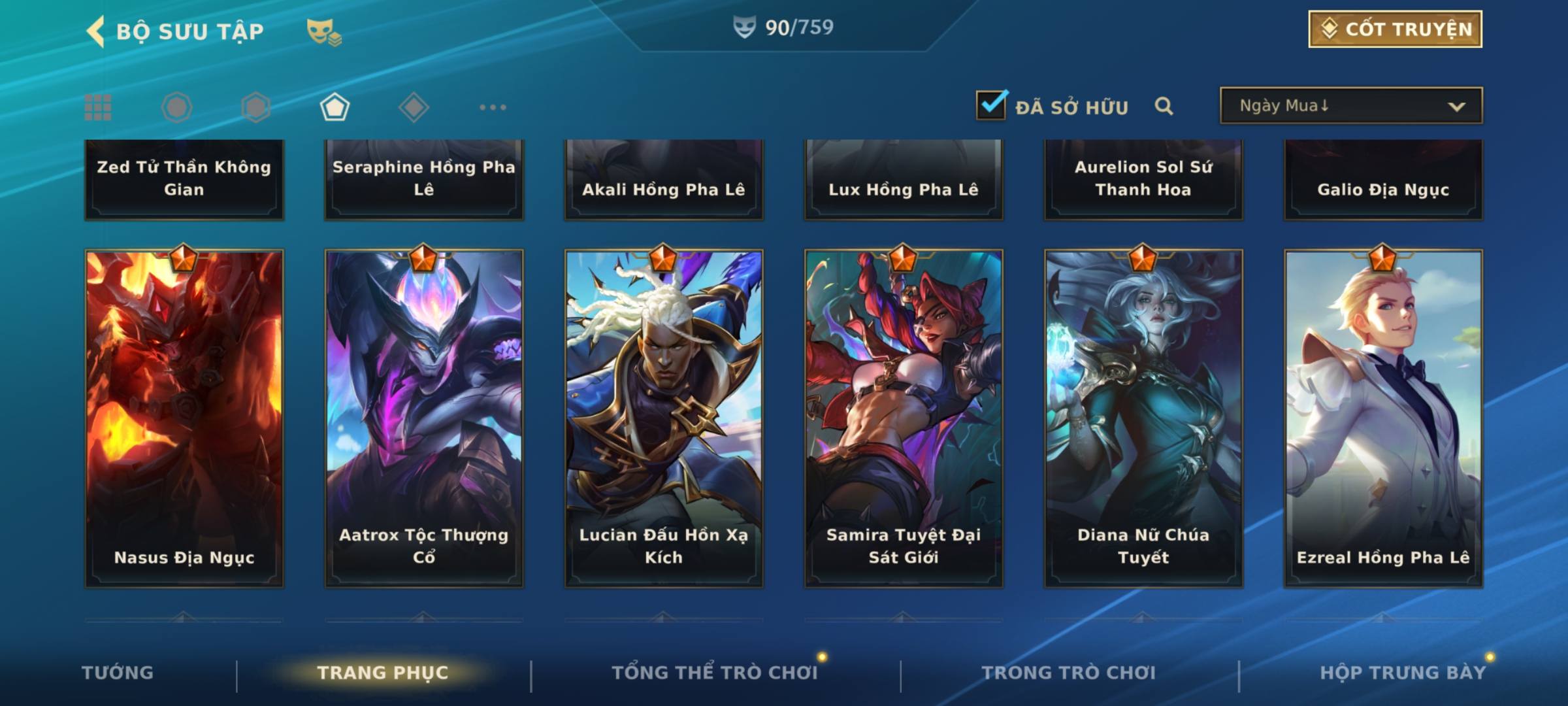Image resolution: width=1568 pixels, height=706 pixels.
Task: Expand the sort dropdown chevron arrow
Action: pos(1456,107)
